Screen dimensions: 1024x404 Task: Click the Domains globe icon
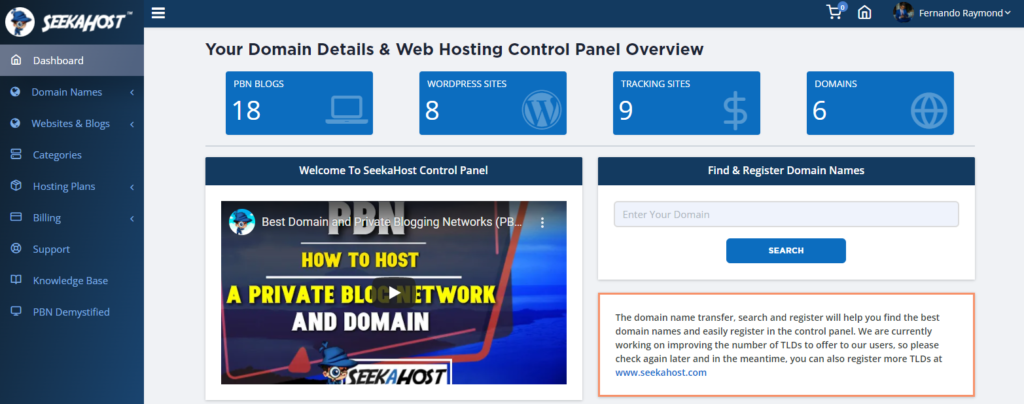(x=928, y=110)
